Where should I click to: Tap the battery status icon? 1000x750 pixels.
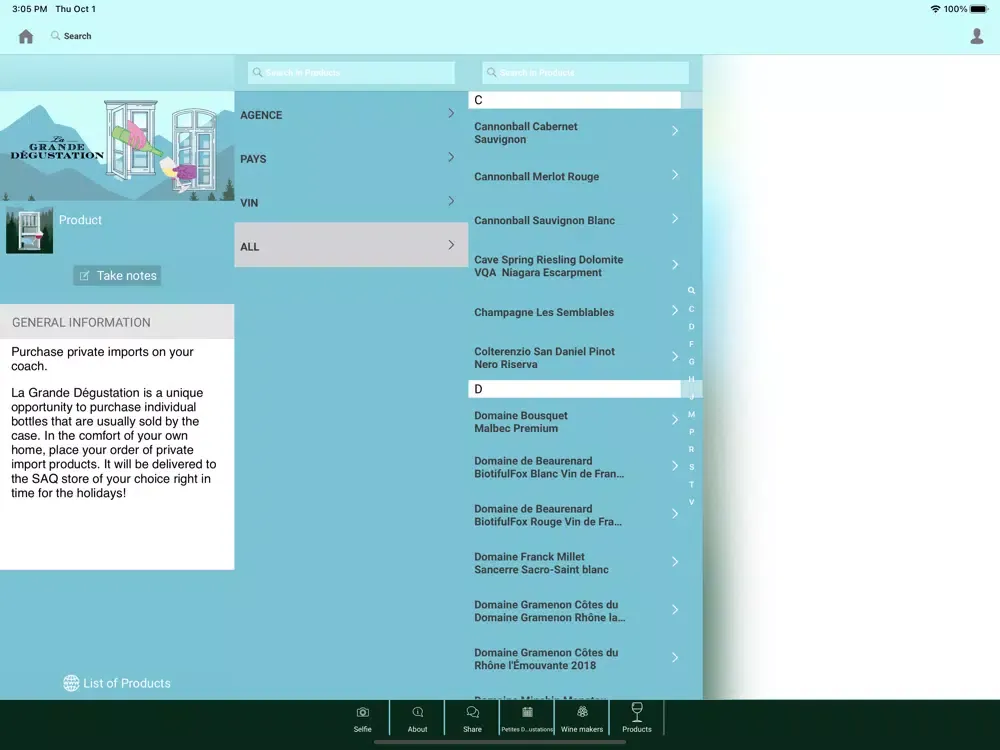(980, 9)
